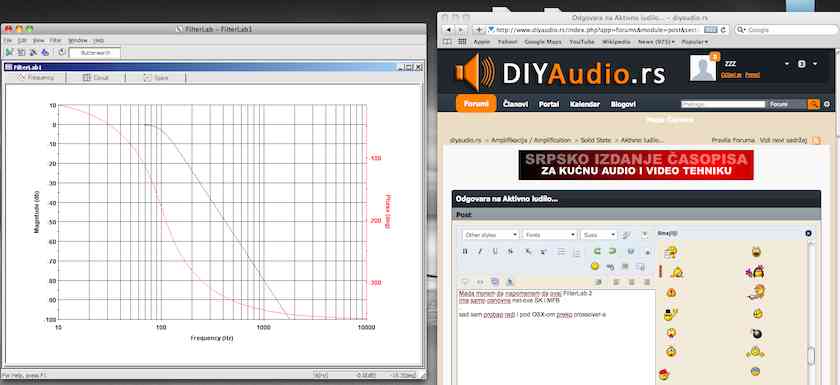Image resolution: width=840 pixels, height=385 pixels.
Task: Close the smilies sidebar with round icon
Action: coord(808,233)
